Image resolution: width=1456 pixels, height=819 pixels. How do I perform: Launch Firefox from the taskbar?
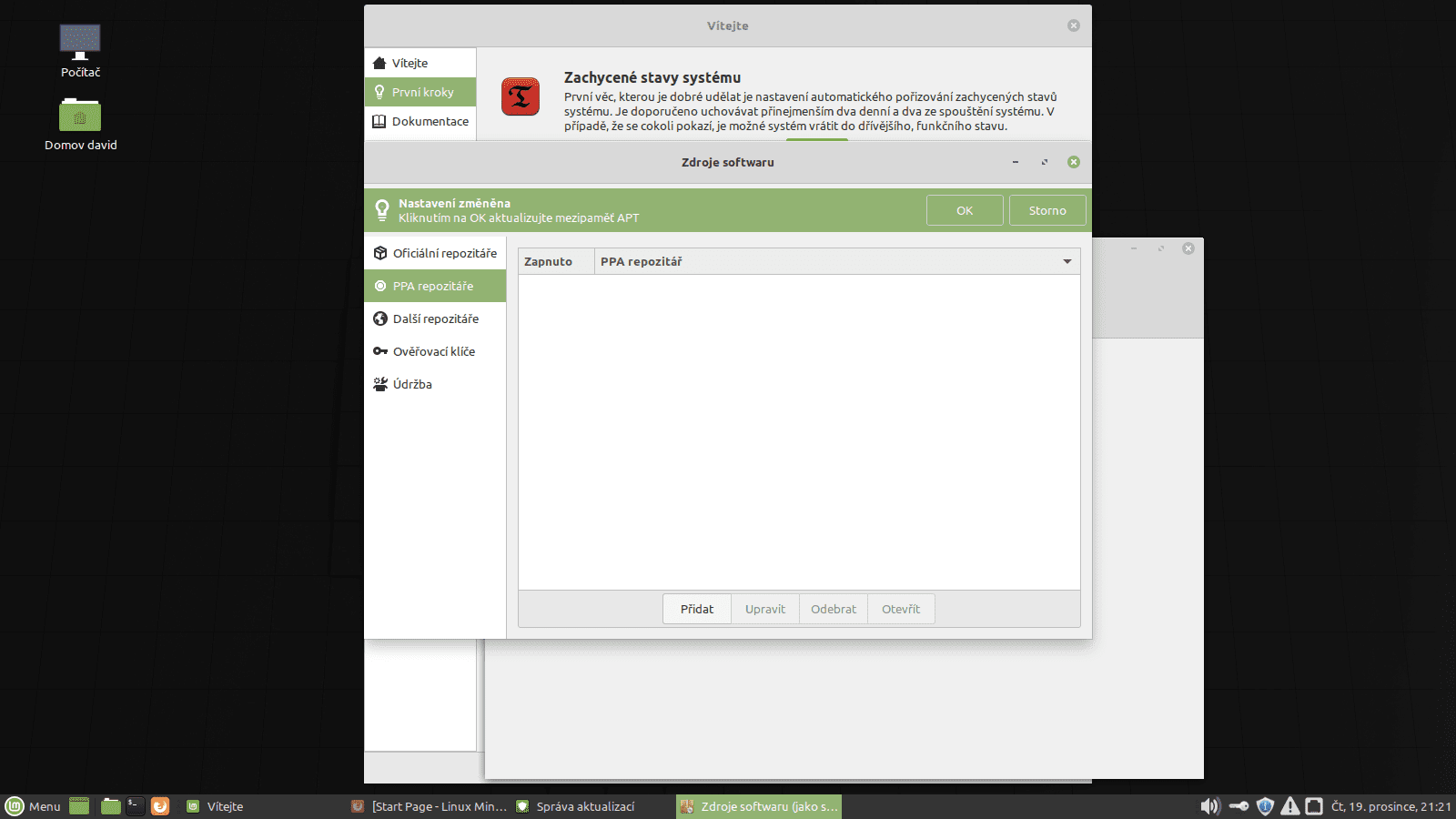tap(160, 806)
